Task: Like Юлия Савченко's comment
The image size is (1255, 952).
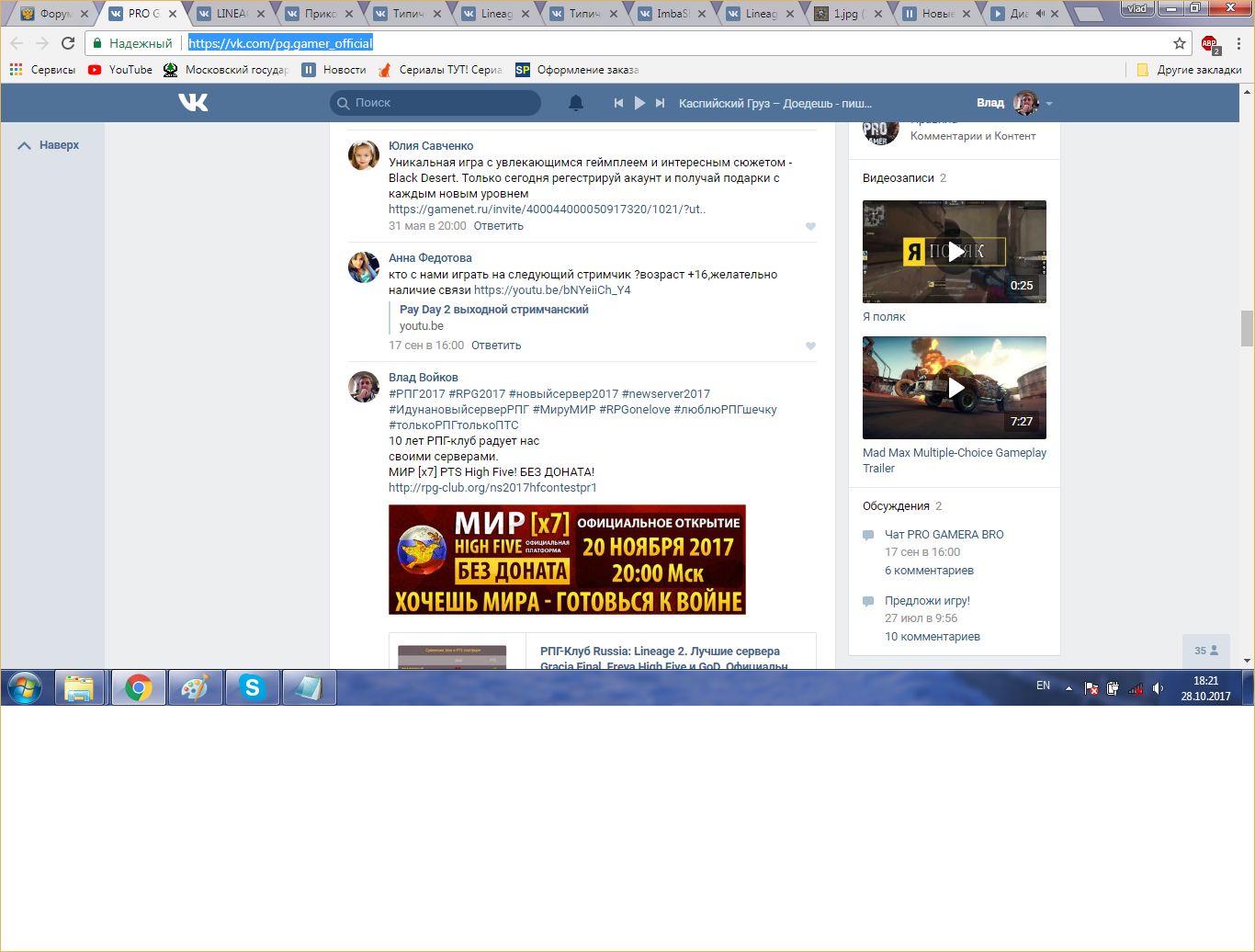Action: [x=810, y=227]
